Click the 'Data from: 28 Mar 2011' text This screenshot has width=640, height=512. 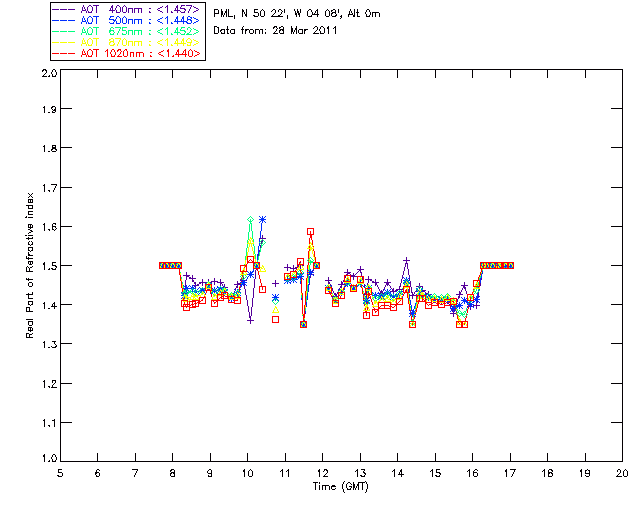pyautogui.click(x=275, y=31)
